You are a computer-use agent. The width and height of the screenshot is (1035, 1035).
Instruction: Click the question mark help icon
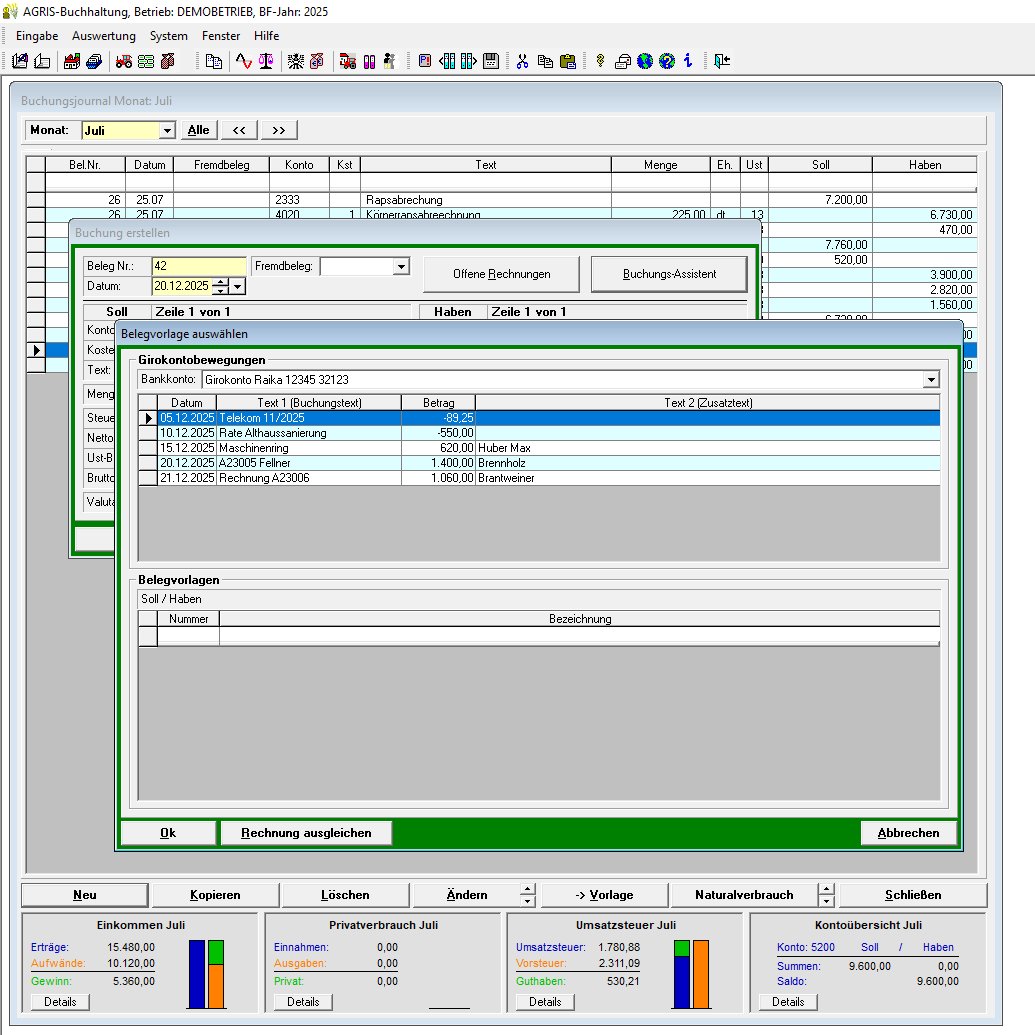pyautogui.click(x=667, y=61)
